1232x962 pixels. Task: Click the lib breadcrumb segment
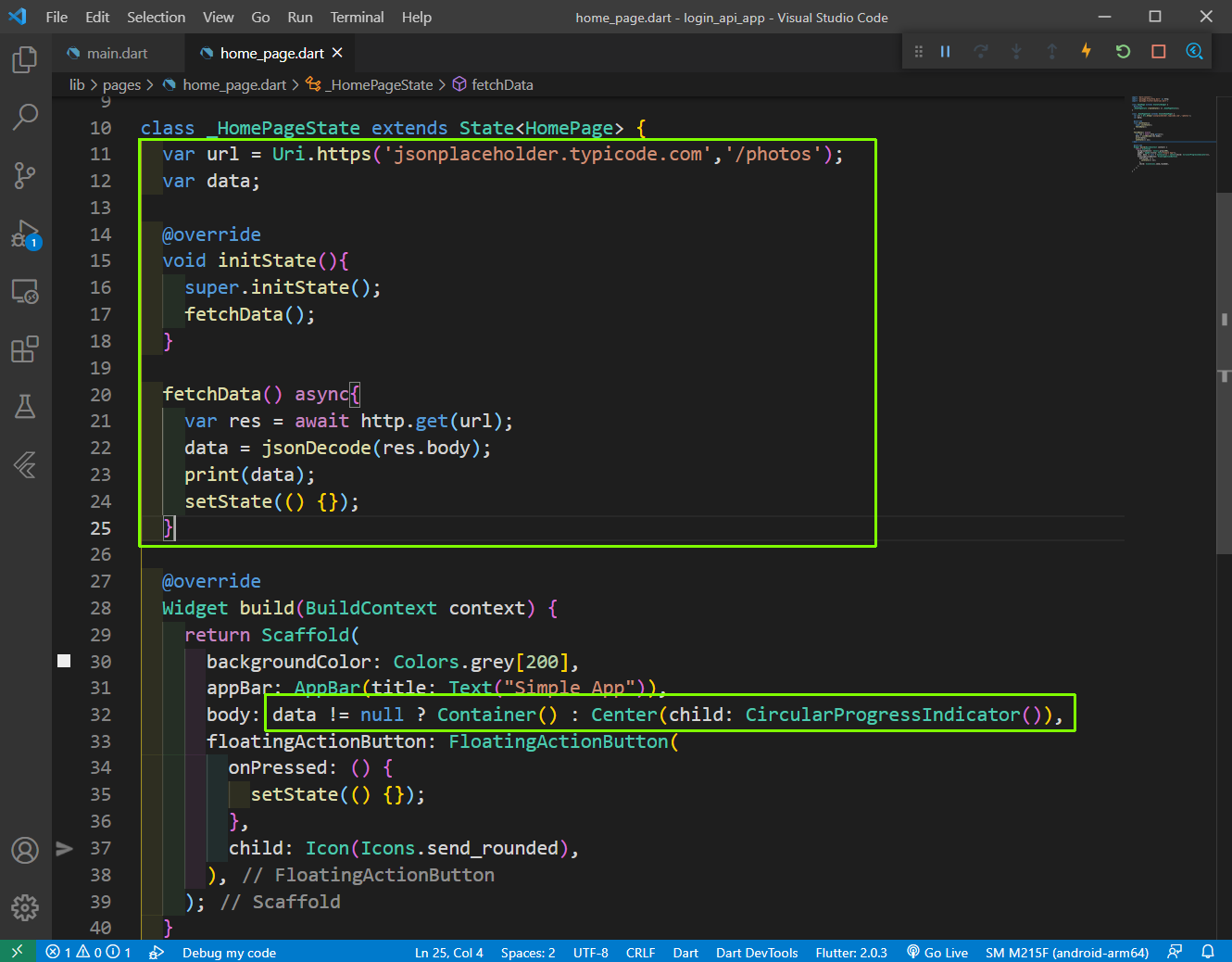tap(77, 84)
